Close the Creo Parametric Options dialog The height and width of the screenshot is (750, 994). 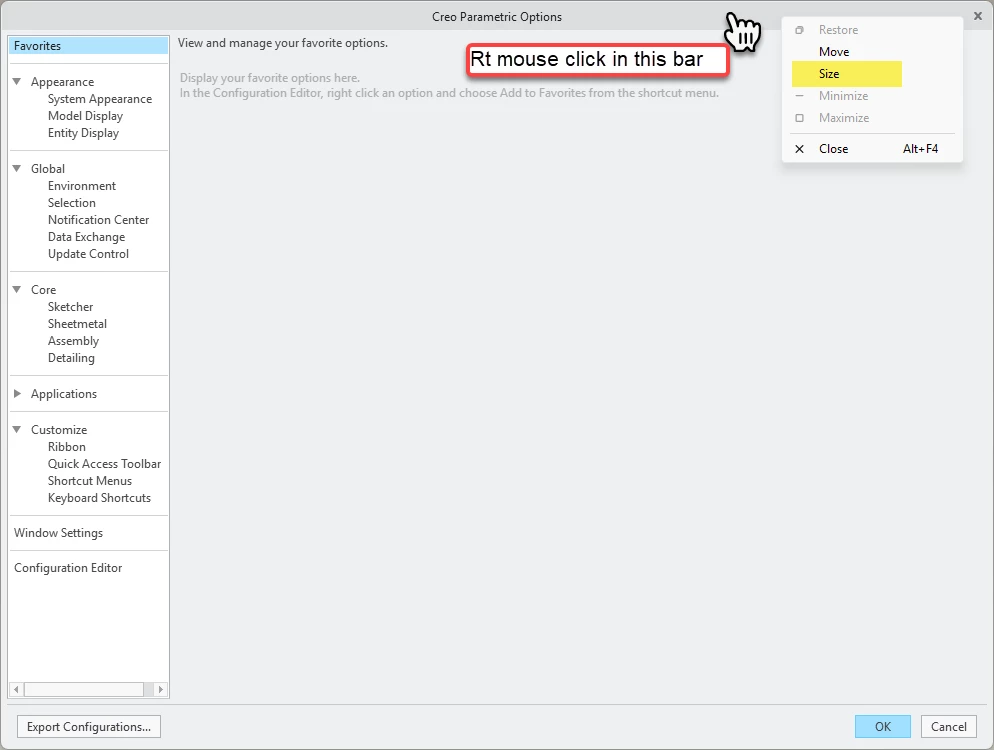(x=978, y=16)
